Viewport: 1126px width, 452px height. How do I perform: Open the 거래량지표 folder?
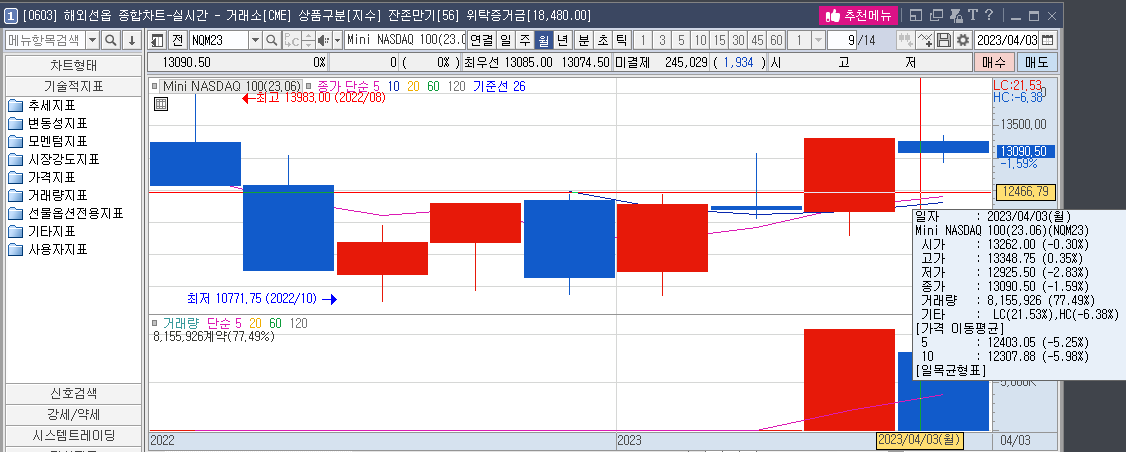pyautogui.click(x=48, y=195)
